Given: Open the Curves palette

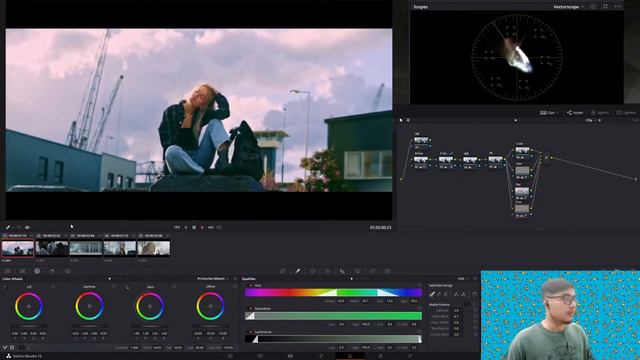Looking at the screenshot, I should coord(282,271).
